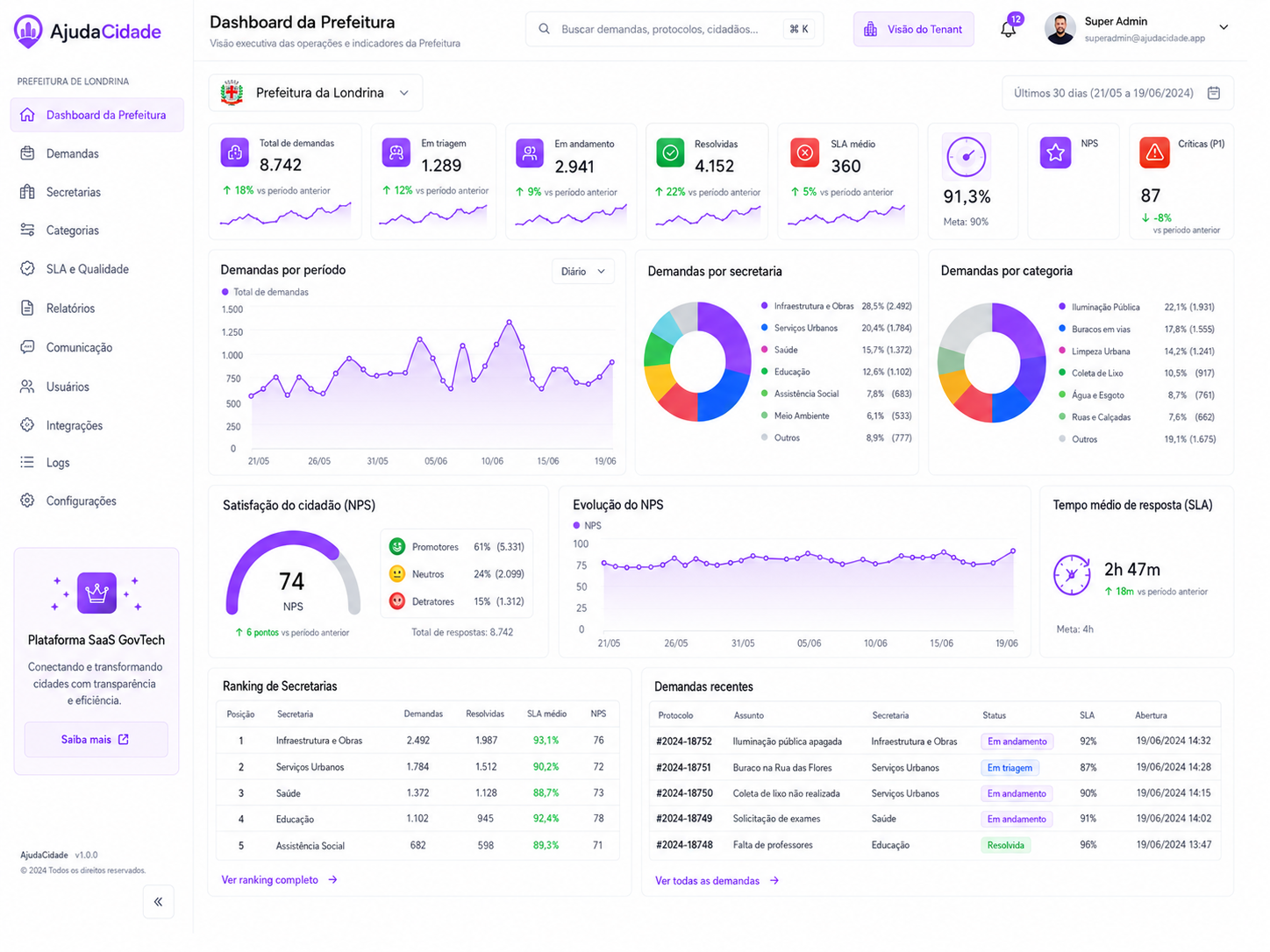This screenshot has height=952, width=1270.
Task: Click the Demandas sidebar icon
Action: tap(27, 153)
